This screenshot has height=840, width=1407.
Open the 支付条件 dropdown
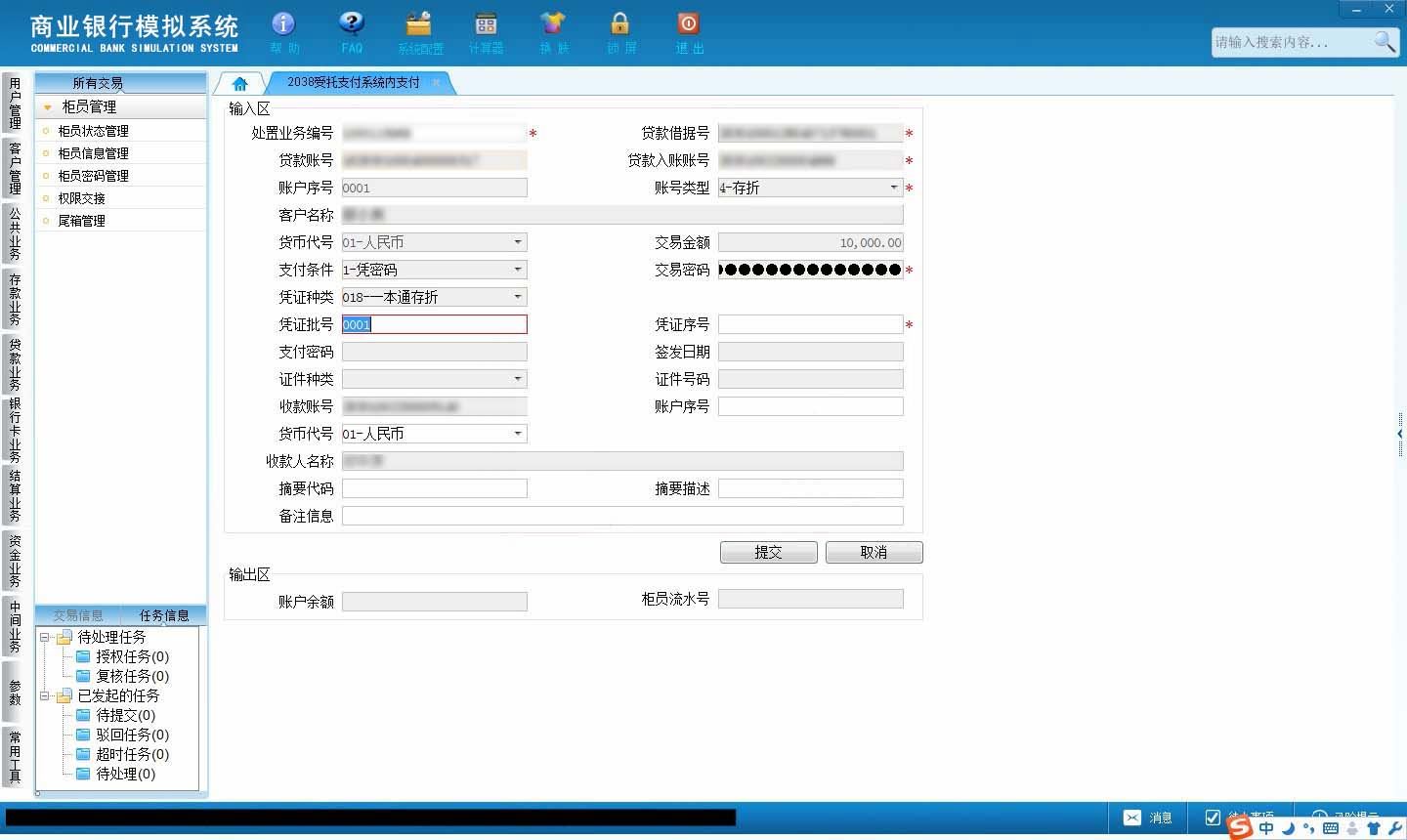(518, 270)
